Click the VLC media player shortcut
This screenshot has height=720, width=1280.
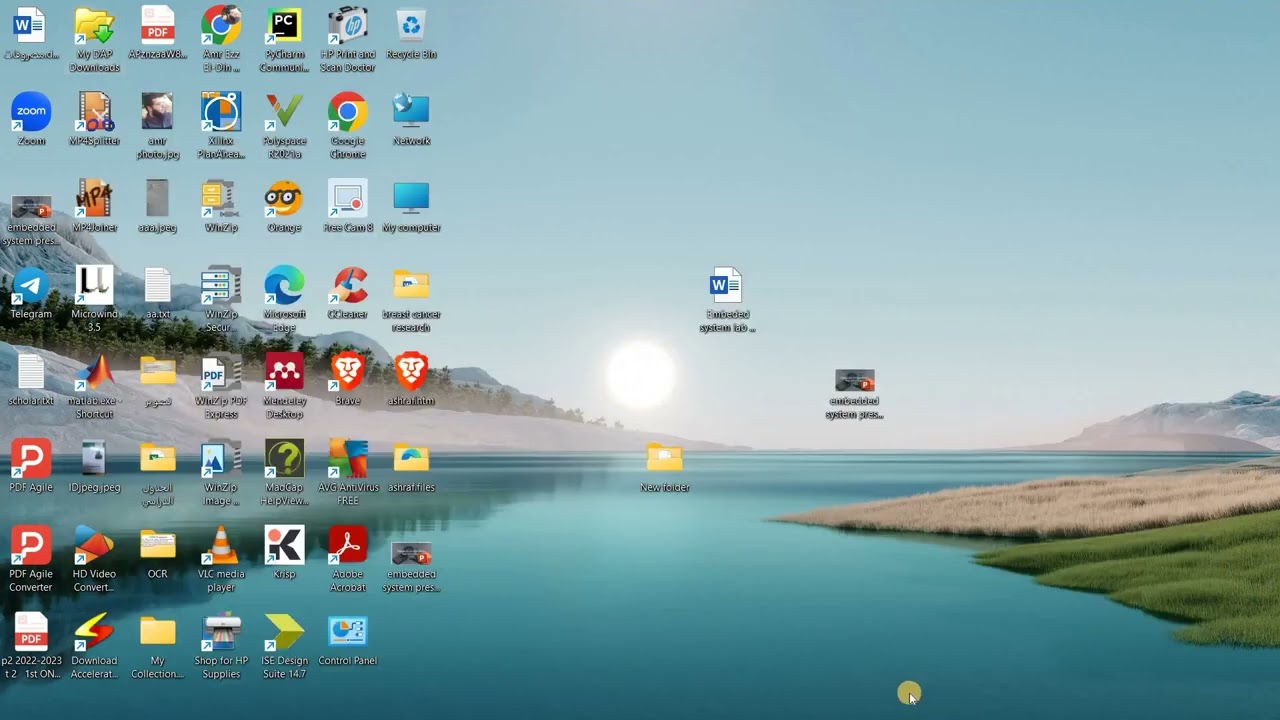(221, 560)
